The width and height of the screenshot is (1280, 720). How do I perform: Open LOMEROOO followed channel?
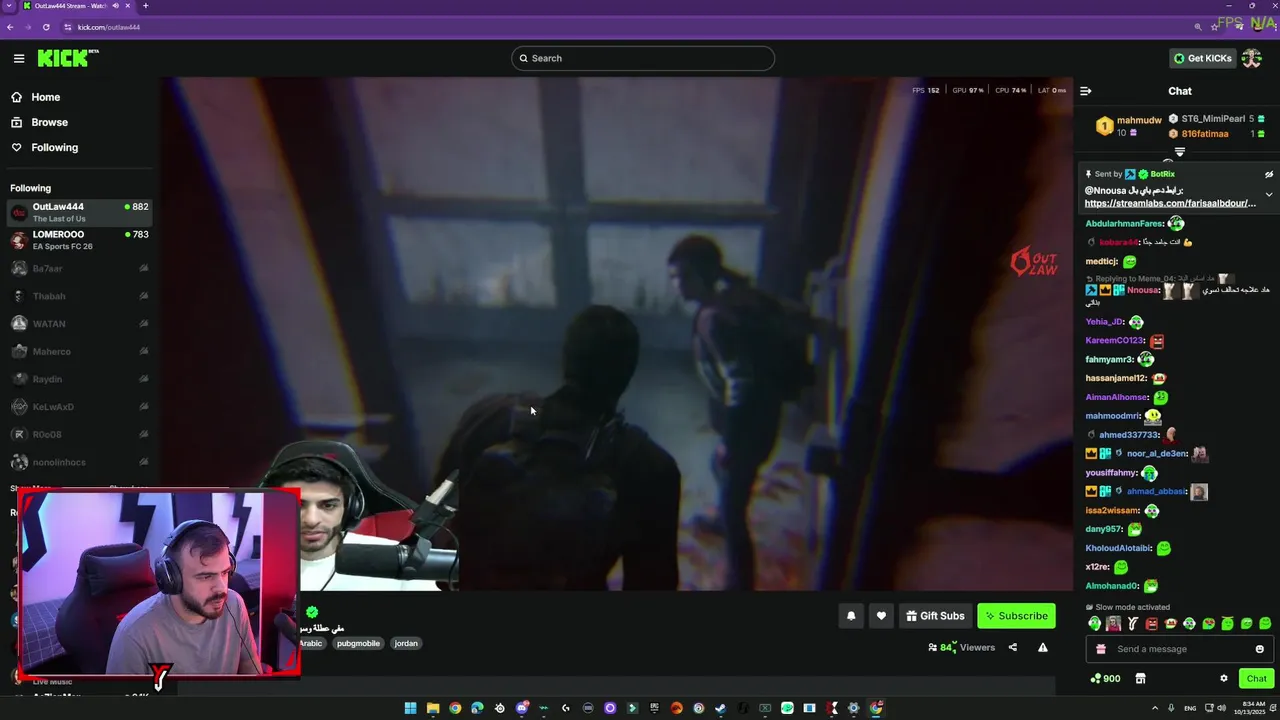coord(79,240)
